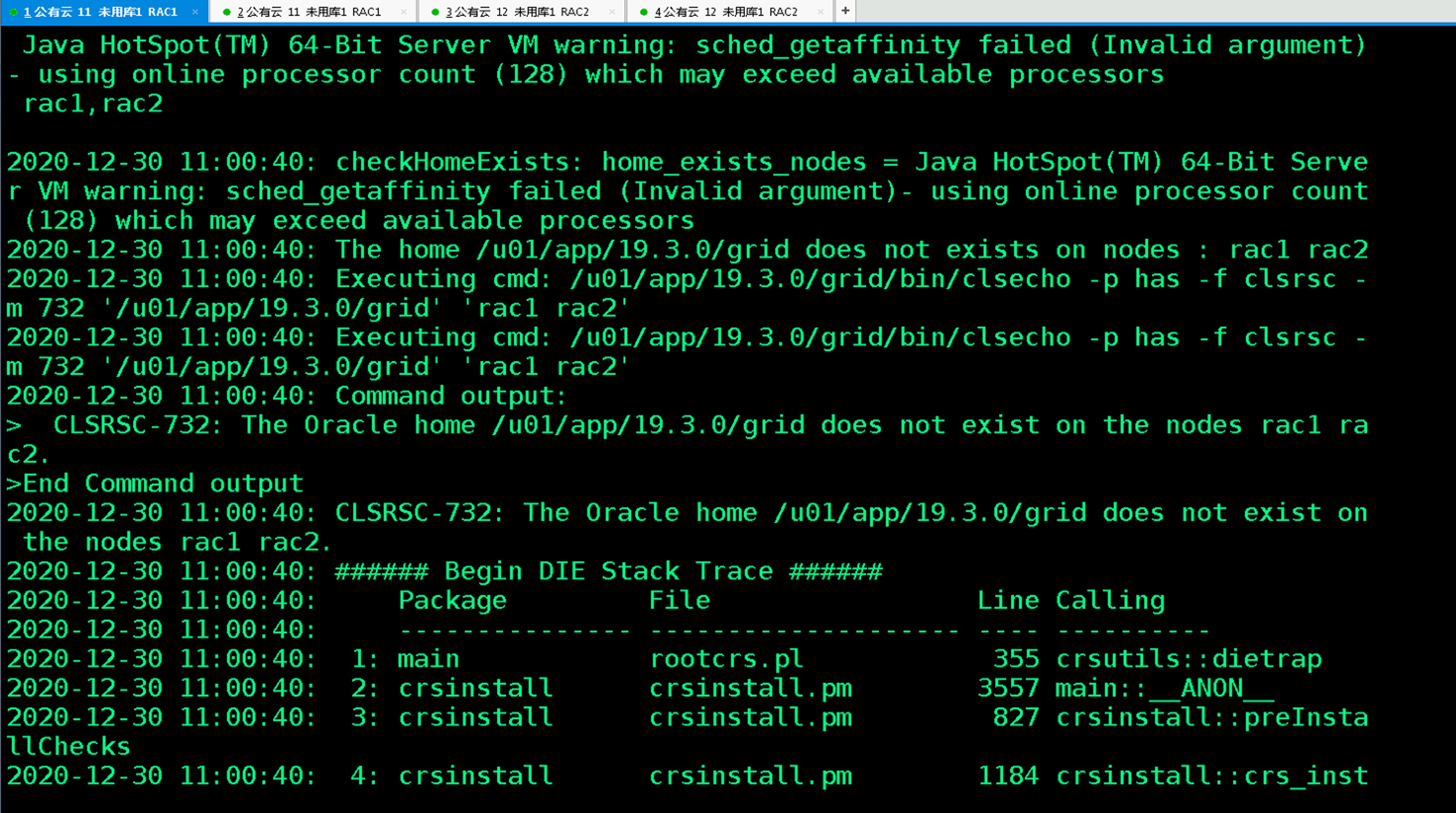Click line number '355'
1456x813 pixels.
coord(1016,659)
